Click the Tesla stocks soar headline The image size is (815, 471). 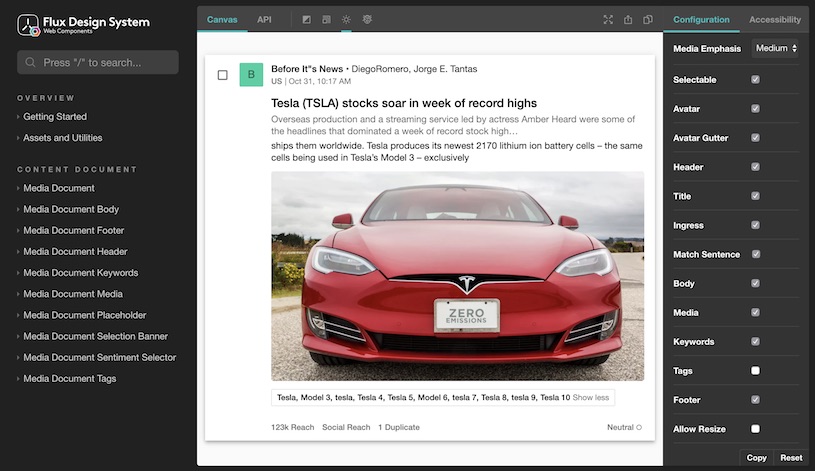[x=404, y=103]
